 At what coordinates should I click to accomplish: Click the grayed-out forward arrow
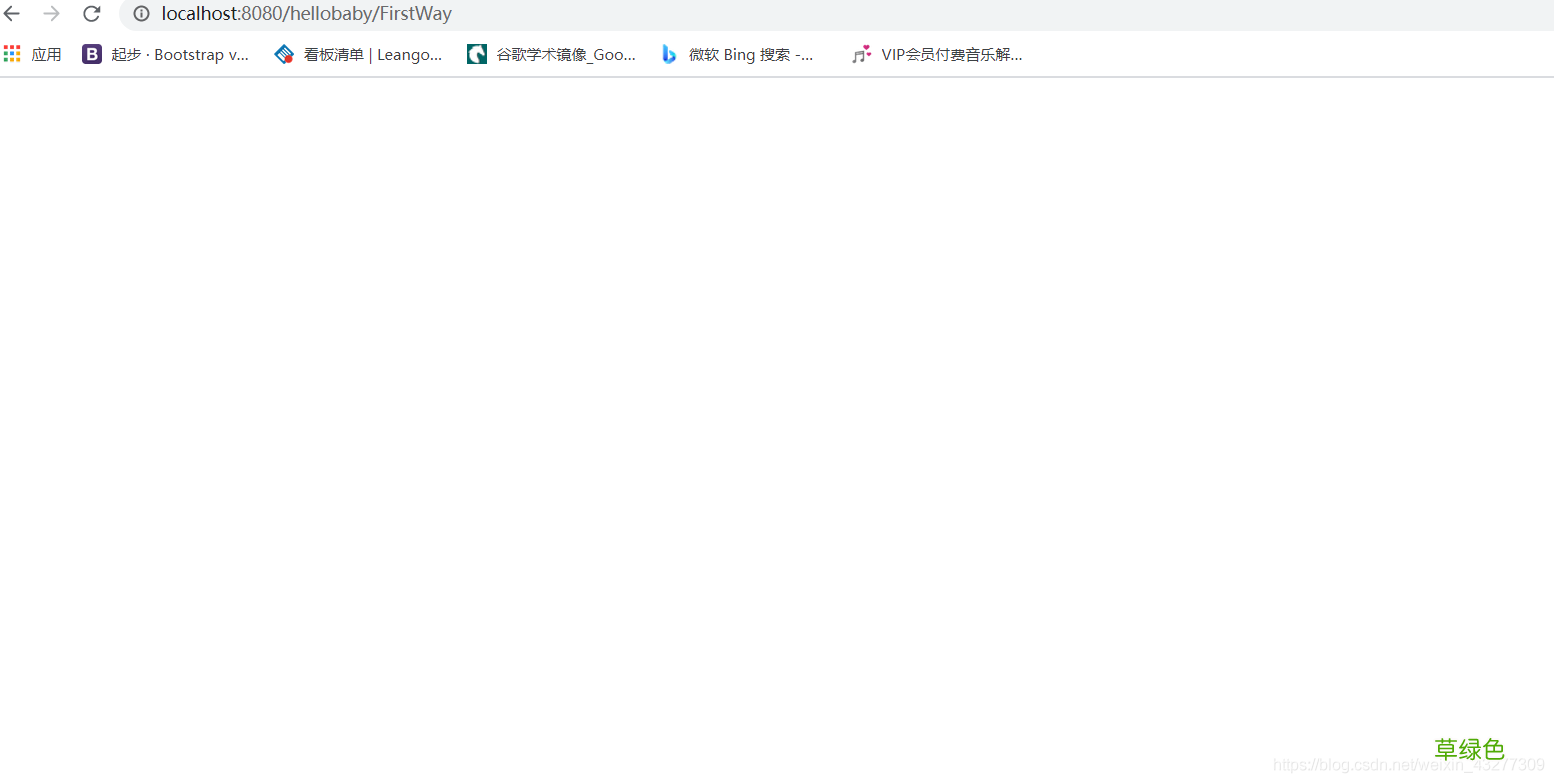pyautogui.click(x=52, y=14)
